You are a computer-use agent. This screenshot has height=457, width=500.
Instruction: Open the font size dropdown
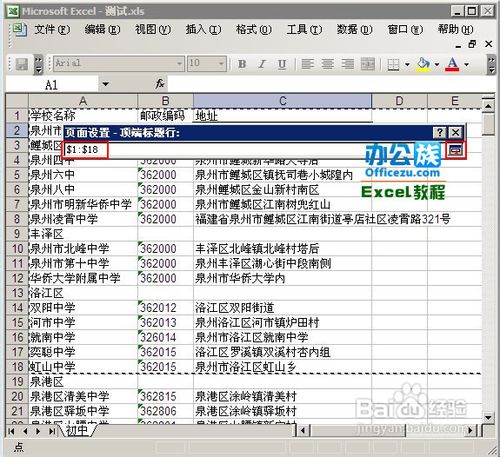coord(221,63)
